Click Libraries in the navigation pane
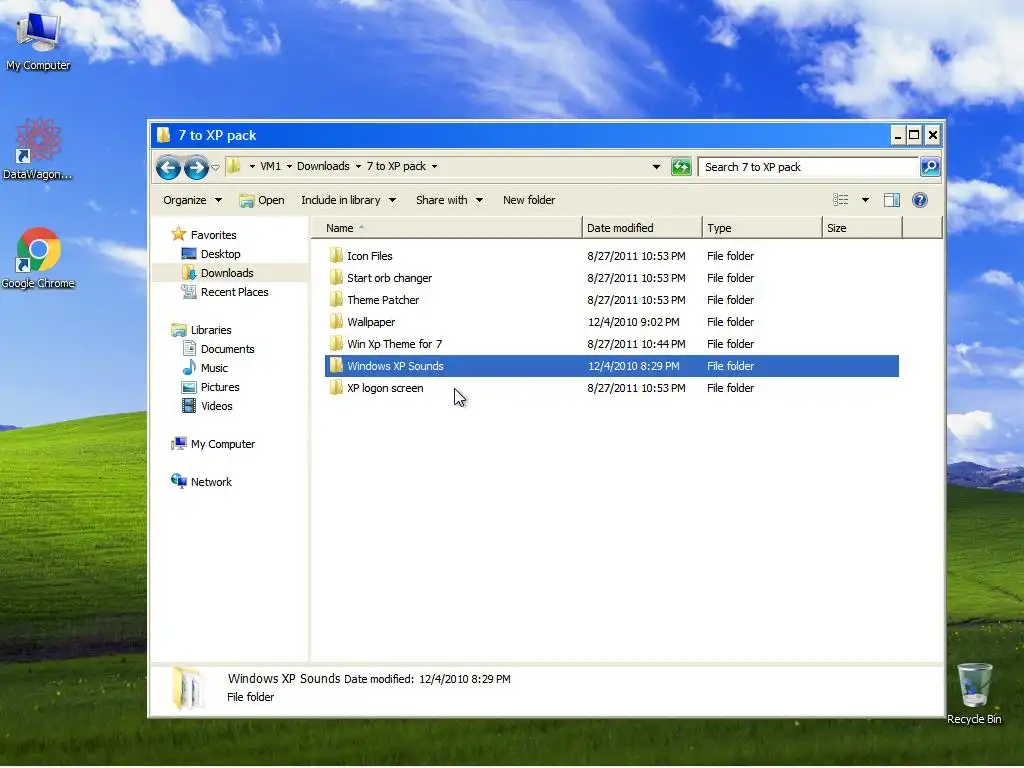This screenshot has width=1024, height=768. [201, 330]
